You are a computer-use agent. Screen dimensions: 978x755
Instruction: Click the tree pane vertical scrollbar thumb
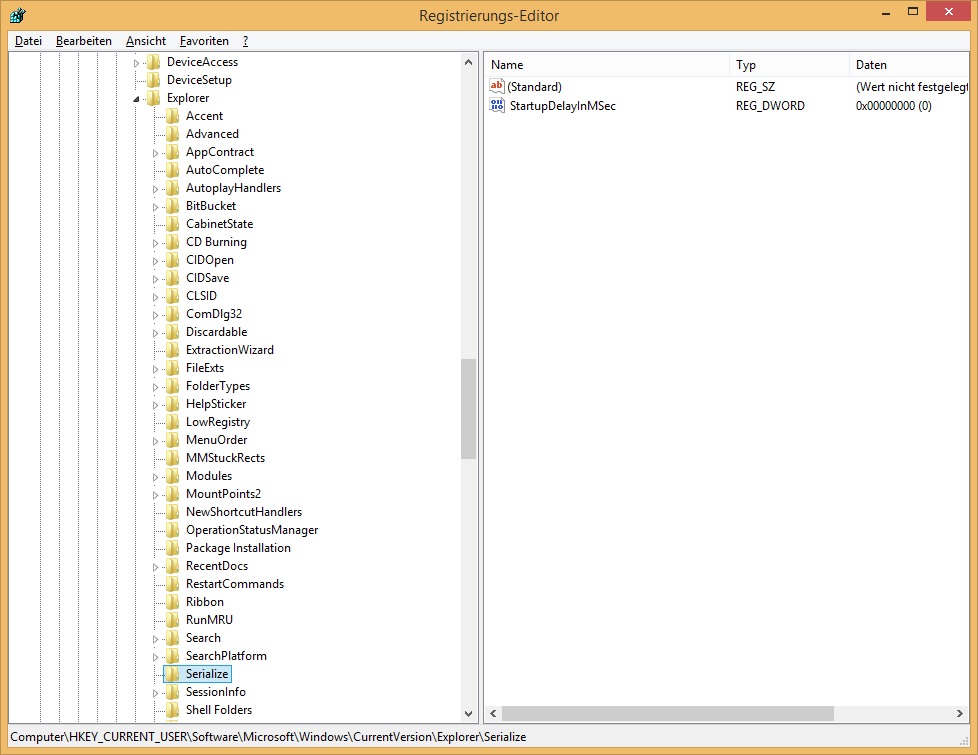coord(468,409)
